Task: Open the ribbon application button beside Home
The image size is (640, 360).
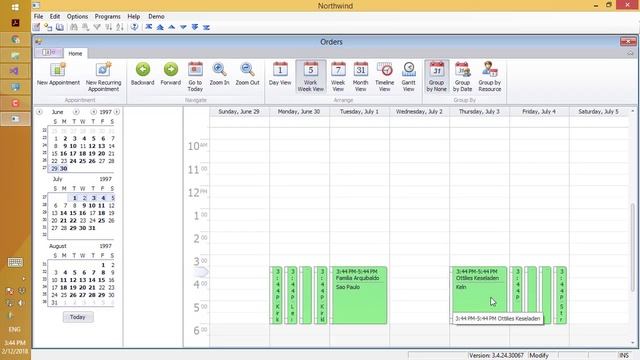Action: click(x=49, y=53)
